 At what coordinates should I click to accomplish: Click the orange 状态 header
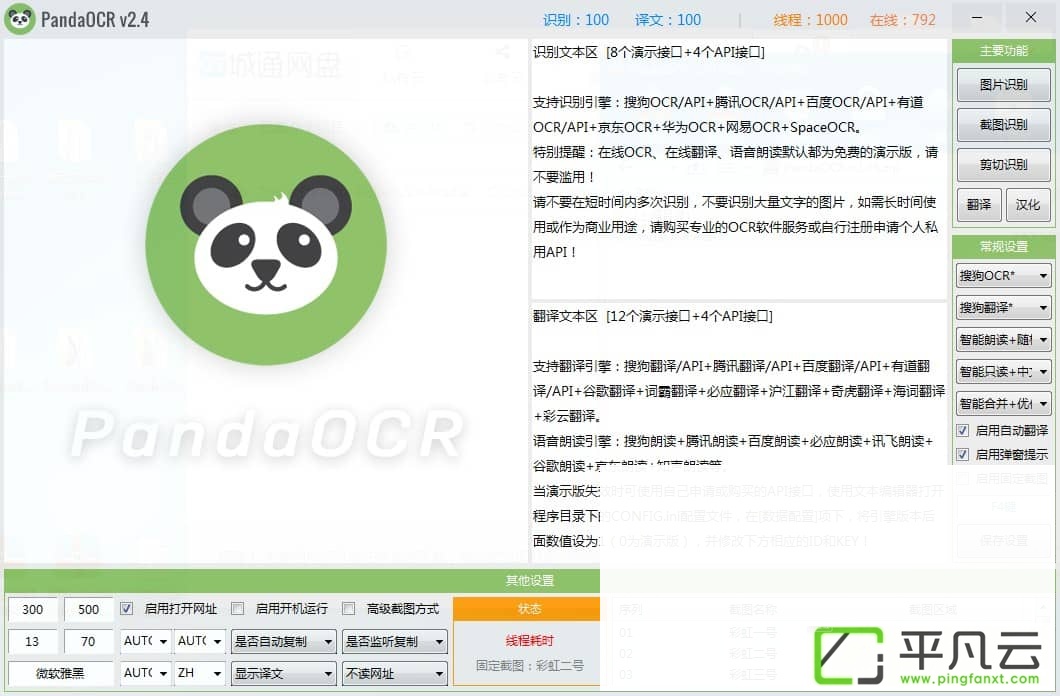pyautogui.click(x=527, y=609)
